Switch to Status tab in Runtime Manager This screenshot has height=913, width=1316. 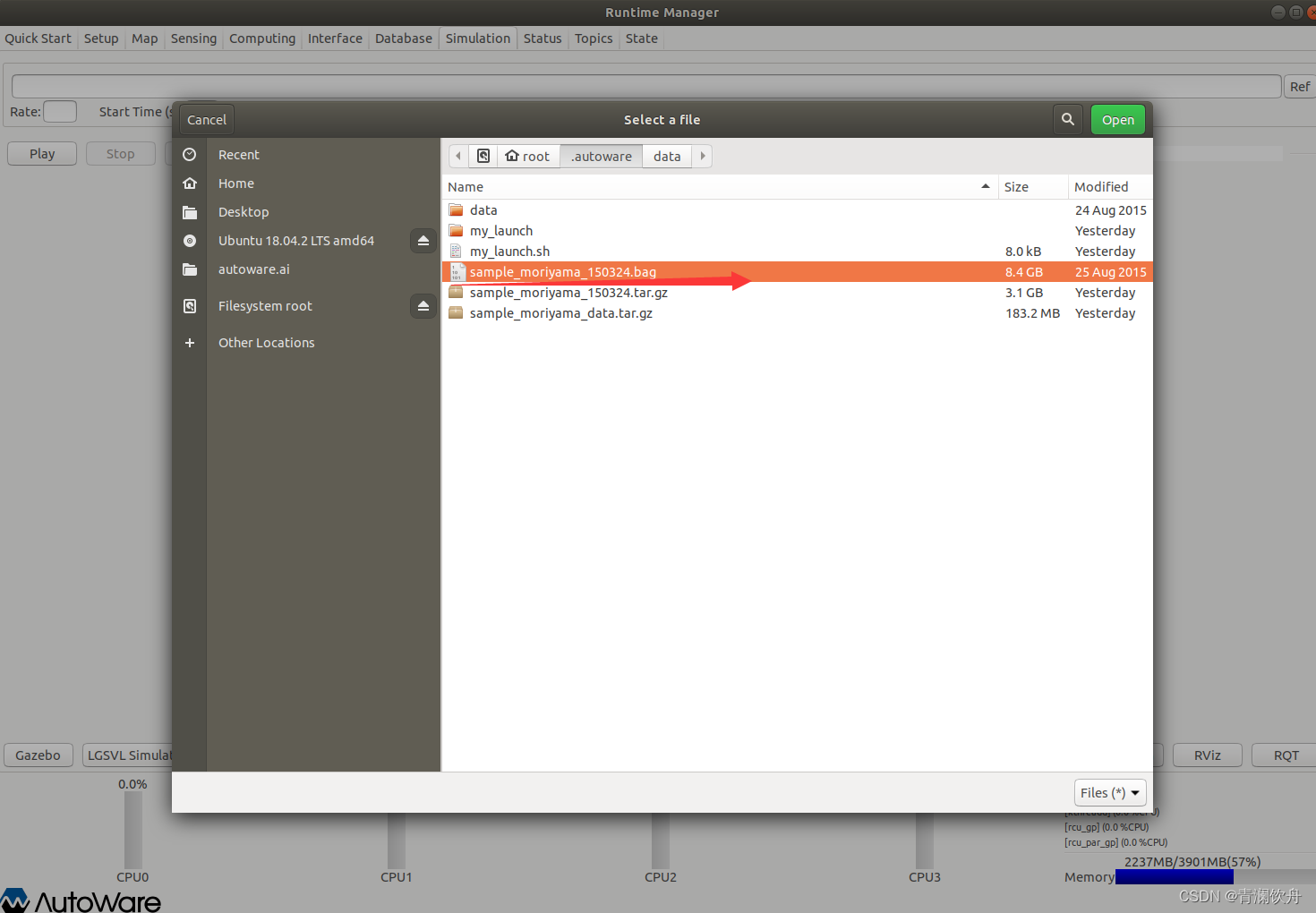[x=543, y=38]
